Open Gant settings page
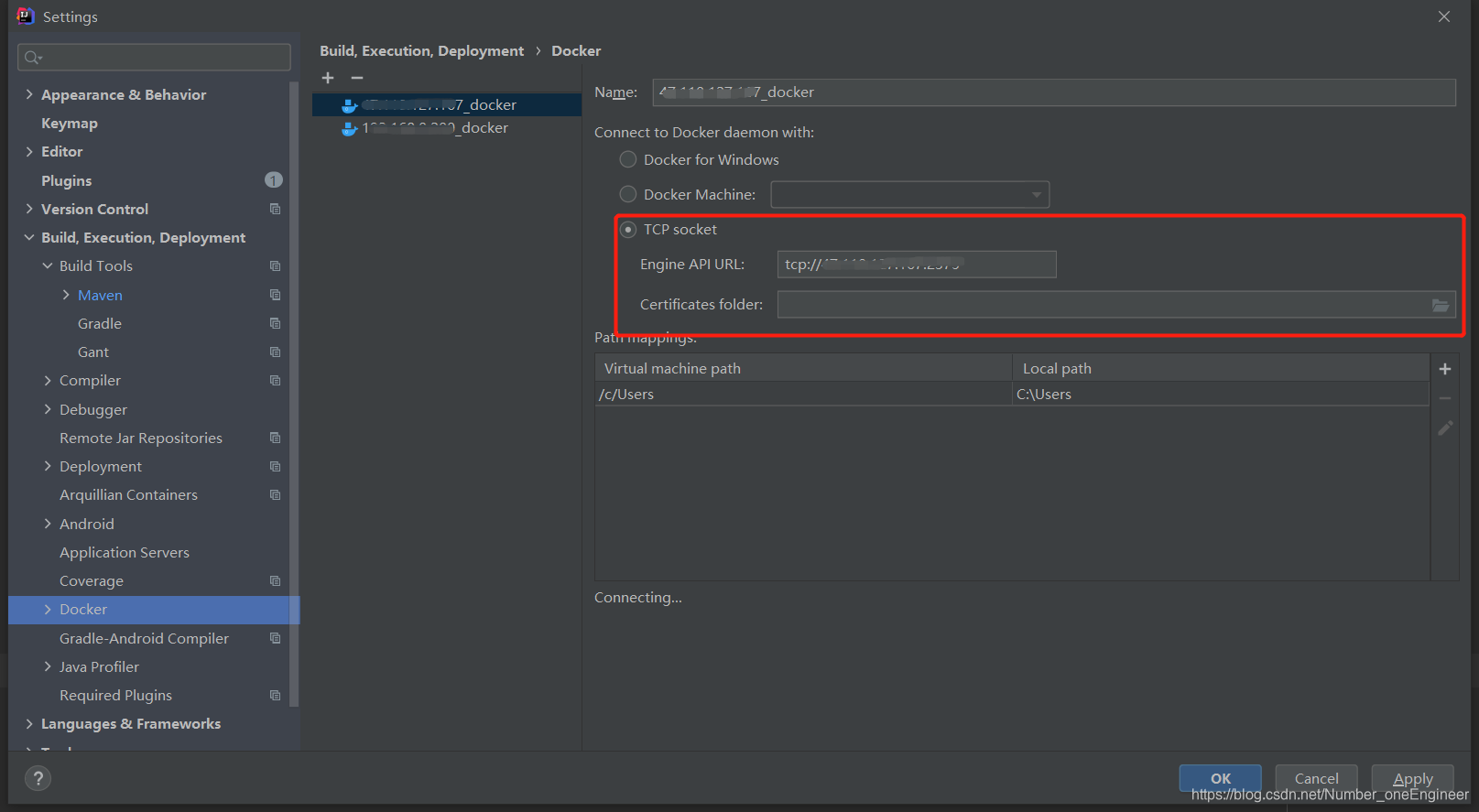 (92, 352)
